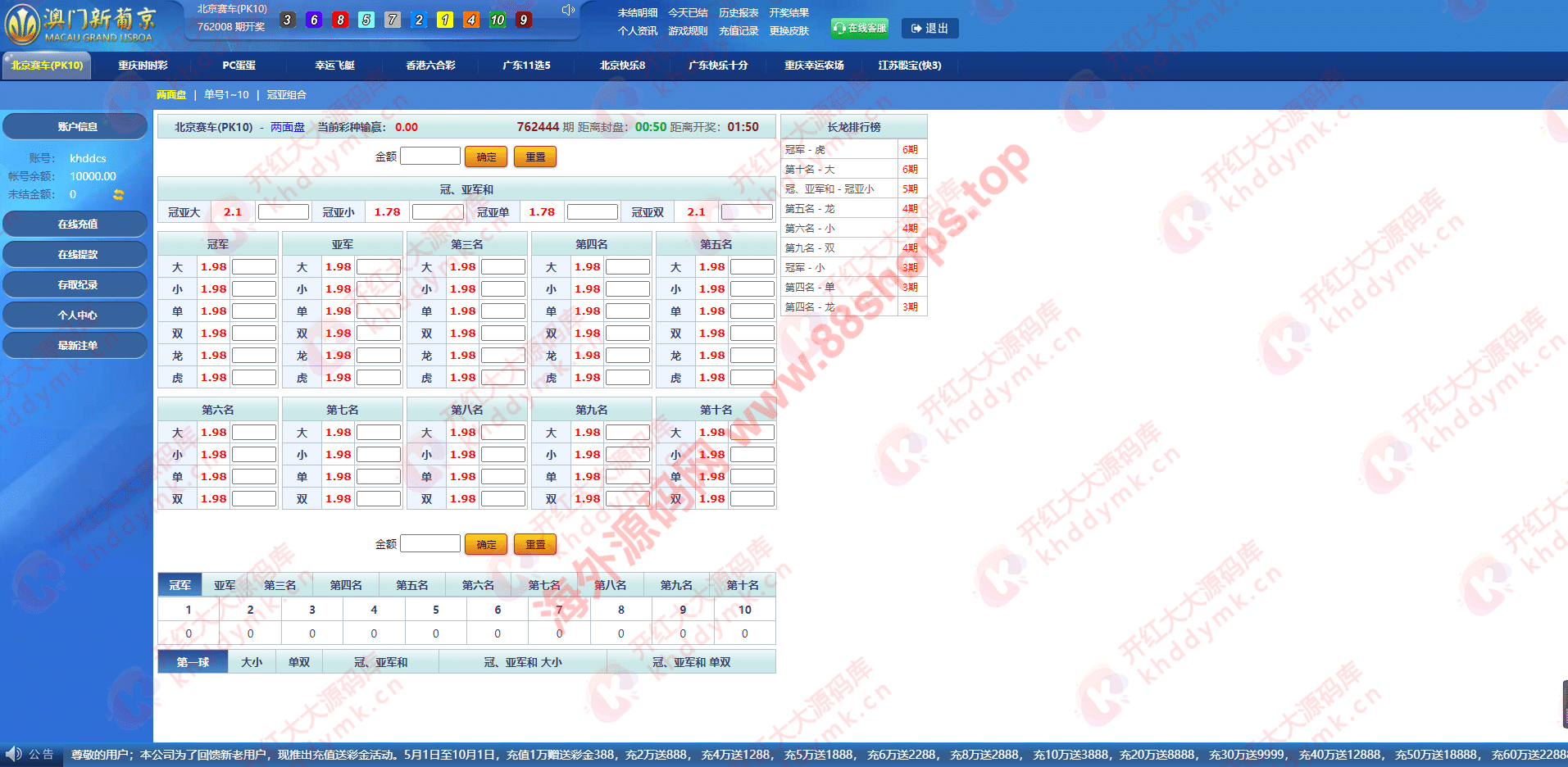Select the 冠亚组合 sub-tab

click(286, 95)
